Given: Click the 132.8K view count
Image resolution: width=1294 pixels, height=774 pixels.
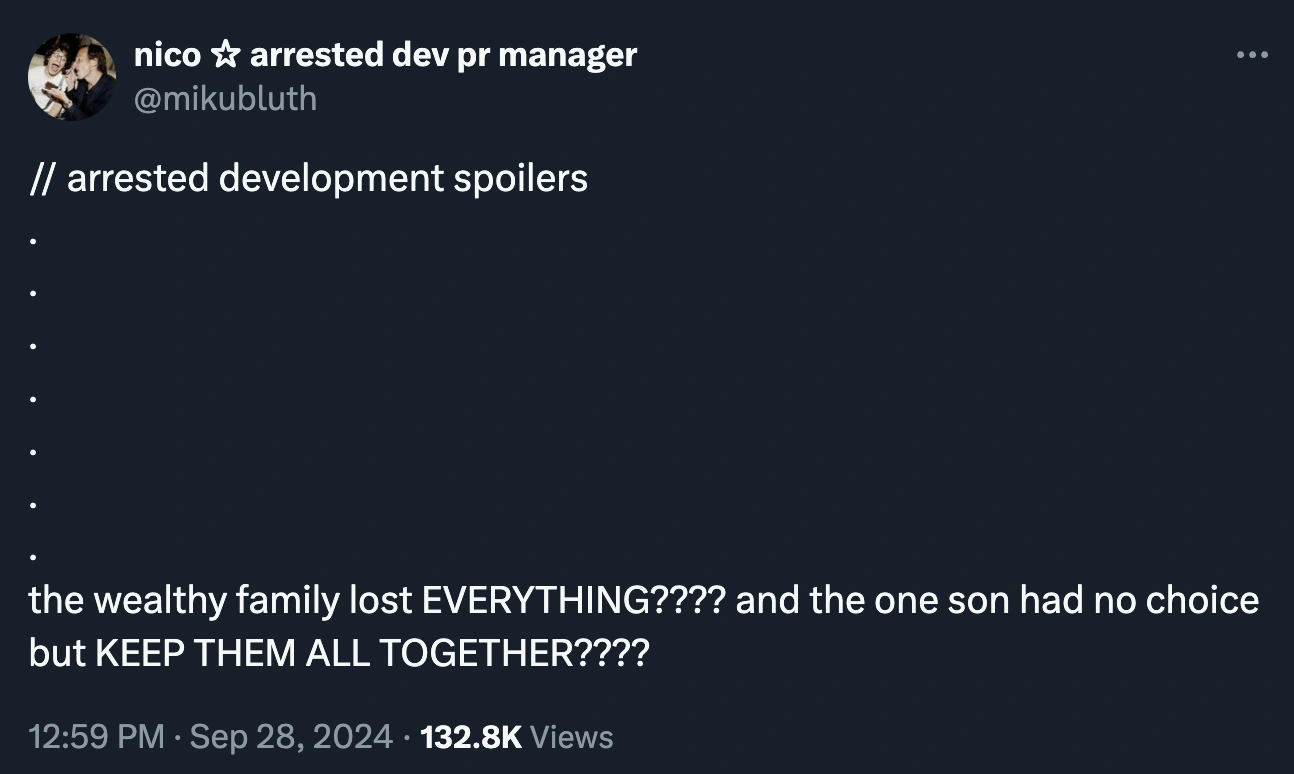Looking at the screenshot, I should click(471, 737).
